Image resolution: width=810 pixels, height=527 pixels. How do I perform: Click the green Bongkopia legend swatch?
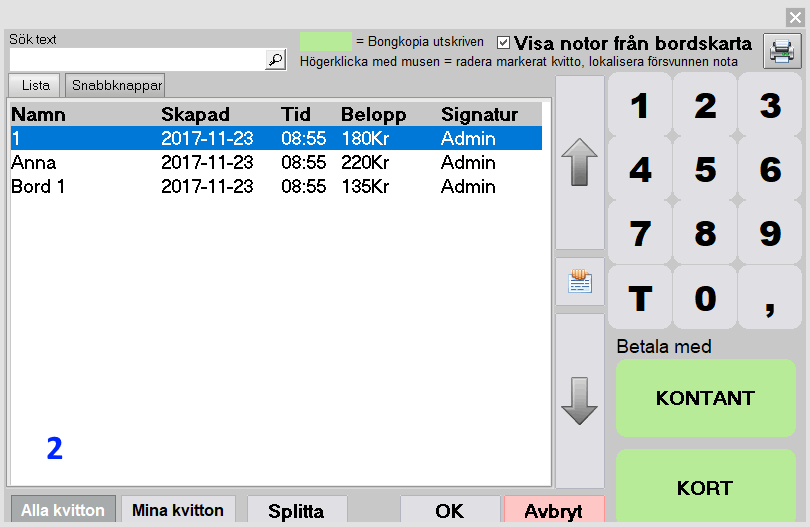[326, 42]
